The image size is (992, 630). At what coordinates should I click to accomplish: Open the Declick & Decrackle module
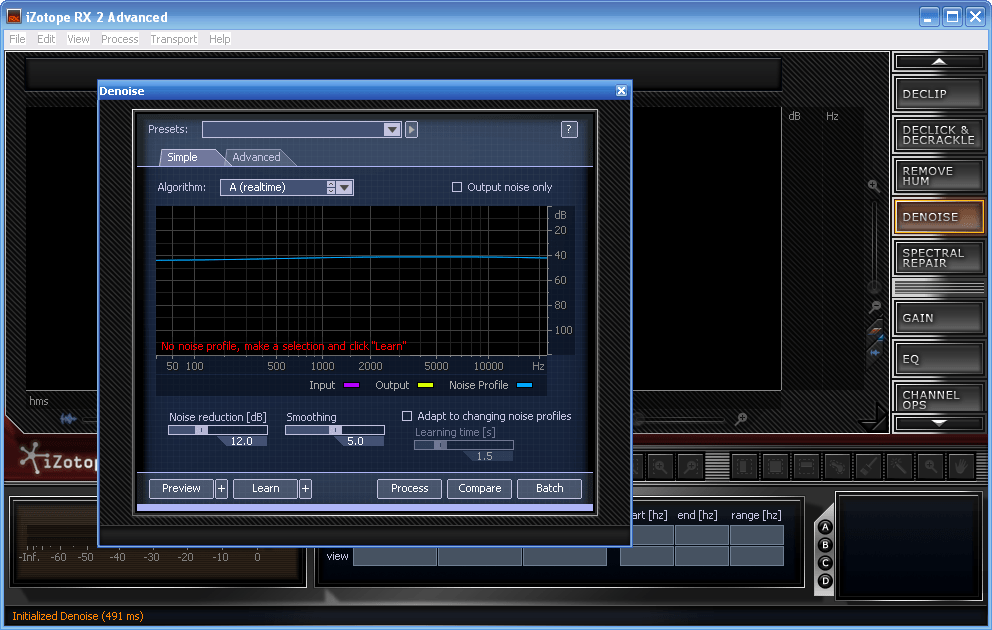coord(939,135)
